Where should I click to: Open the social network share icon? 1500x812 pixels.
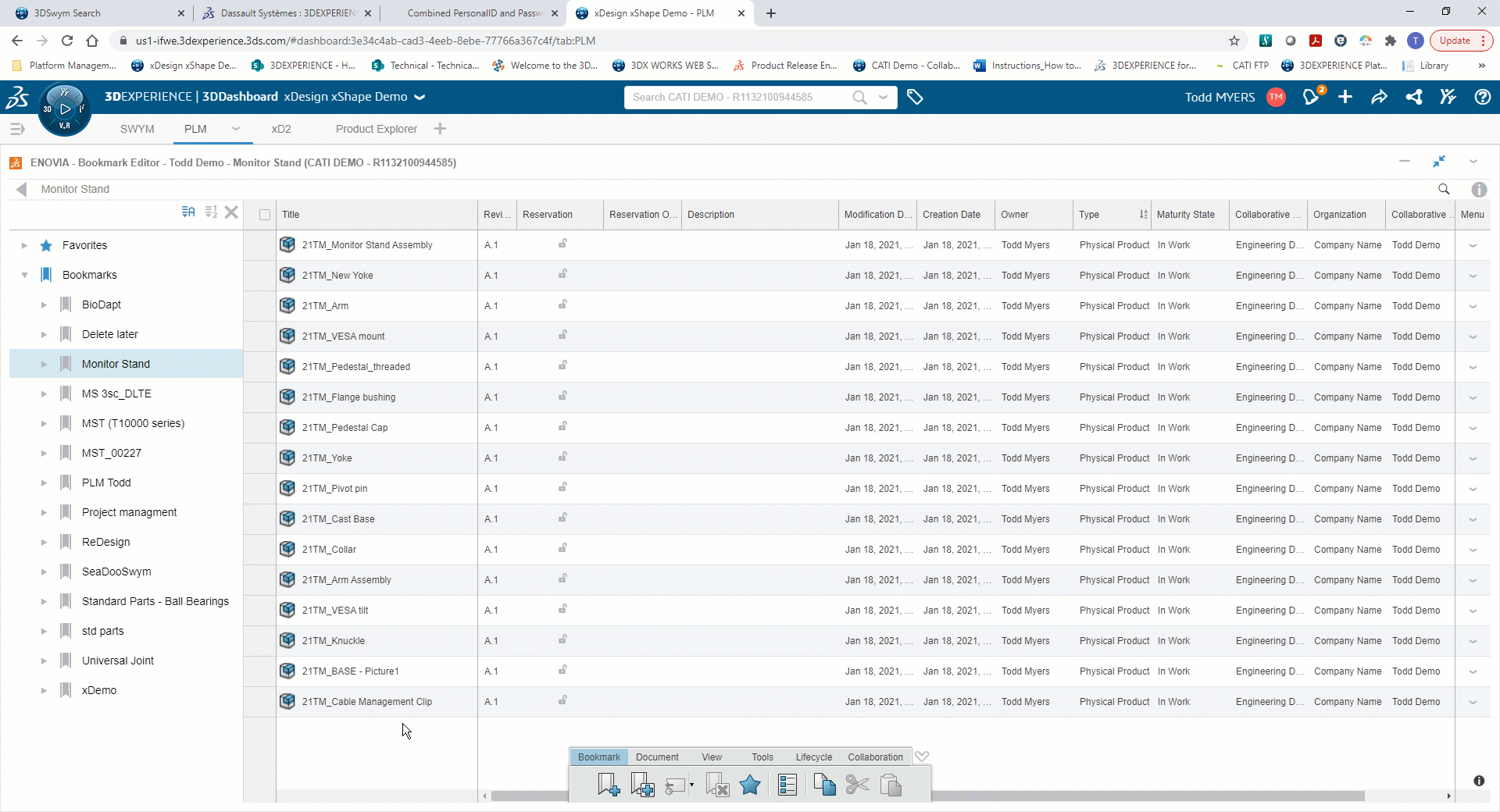pyautogui.click(x=1413, y=97)
